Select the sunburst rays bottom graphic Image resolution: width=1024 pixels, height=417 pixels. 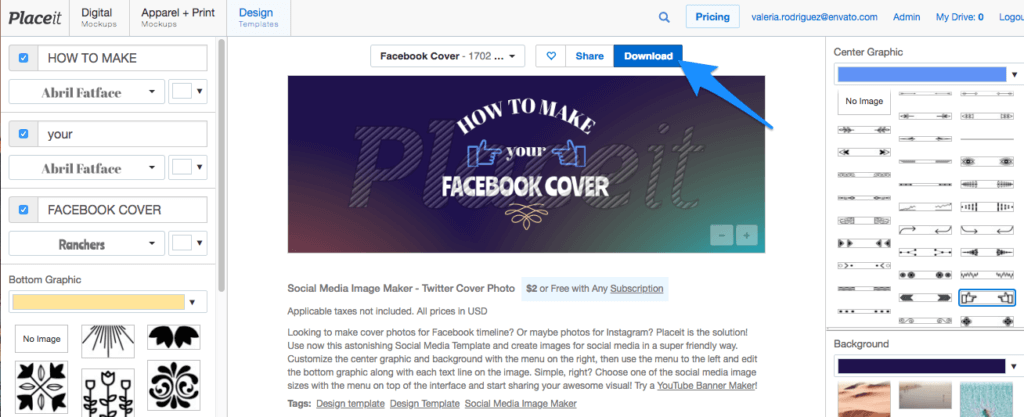pyautogui.click(x=108, y=341)
